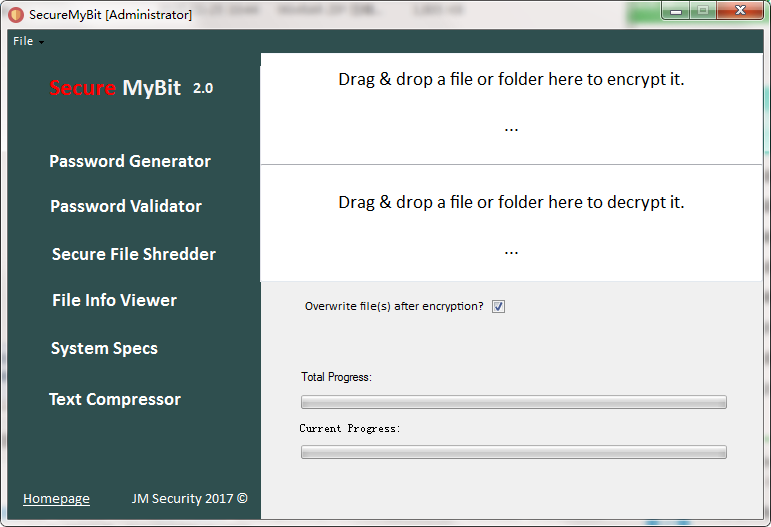Click the Current Progress bar
771x527 pixels.
coord(513,452)
